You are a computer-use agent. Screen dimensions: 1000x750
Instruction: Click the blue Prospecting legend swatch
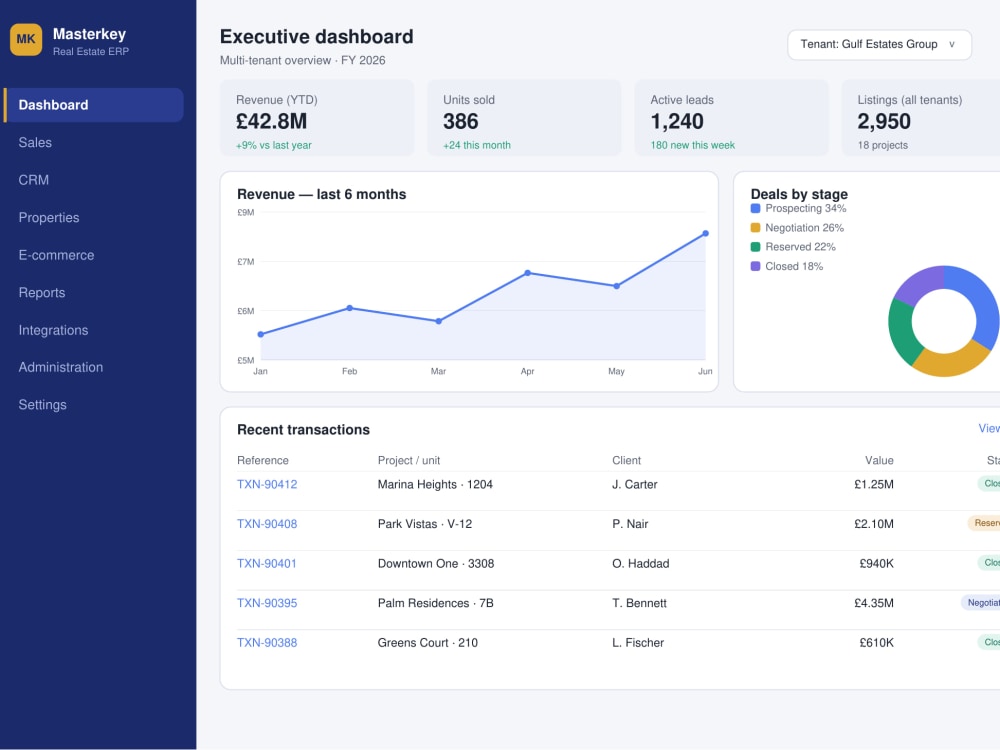tap(756, 209)
